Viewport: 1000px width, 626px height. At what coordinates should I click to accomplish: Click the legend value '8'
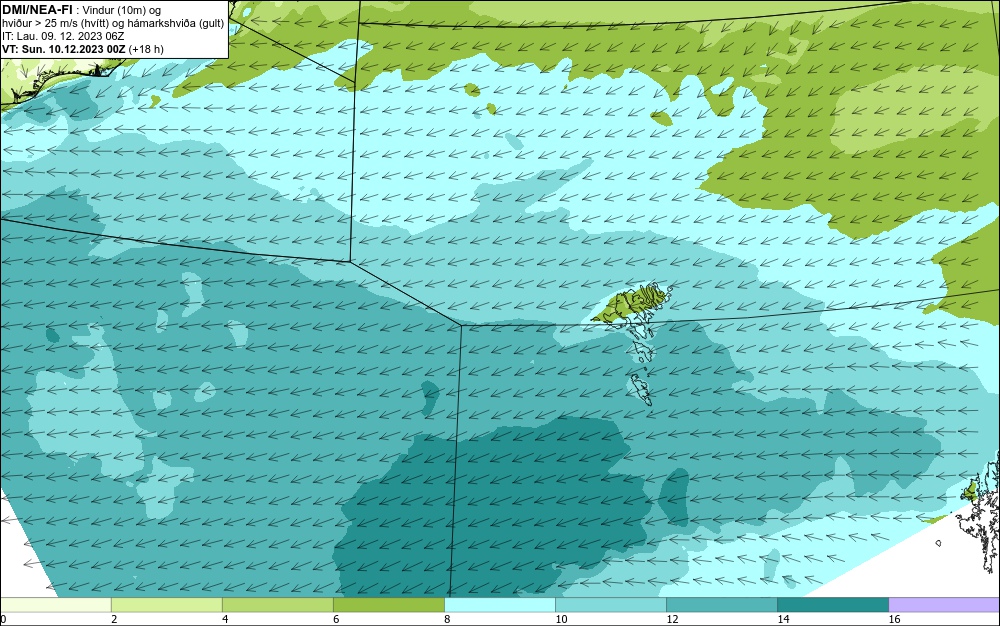[x=446, y=619]
